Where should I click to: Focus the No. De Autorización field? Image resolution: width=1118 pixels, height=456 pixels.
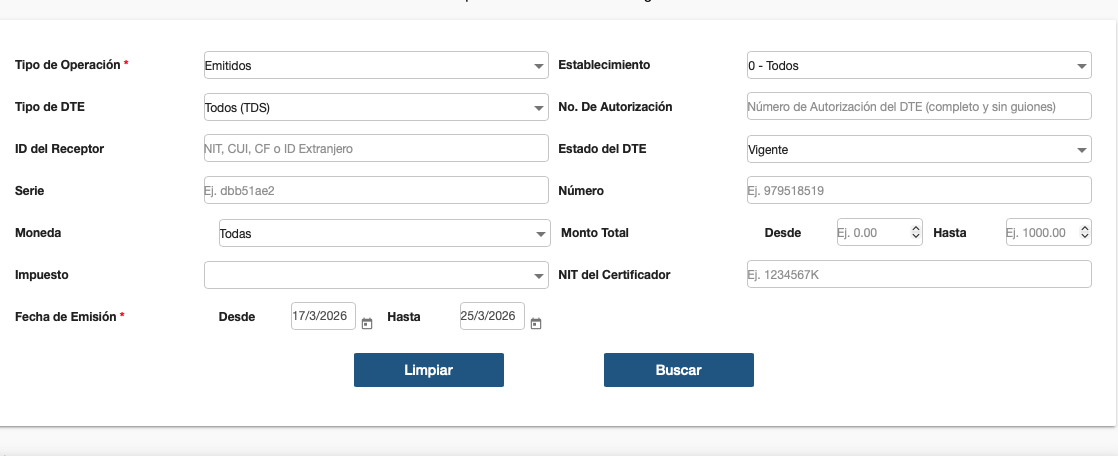click(919, 106)
